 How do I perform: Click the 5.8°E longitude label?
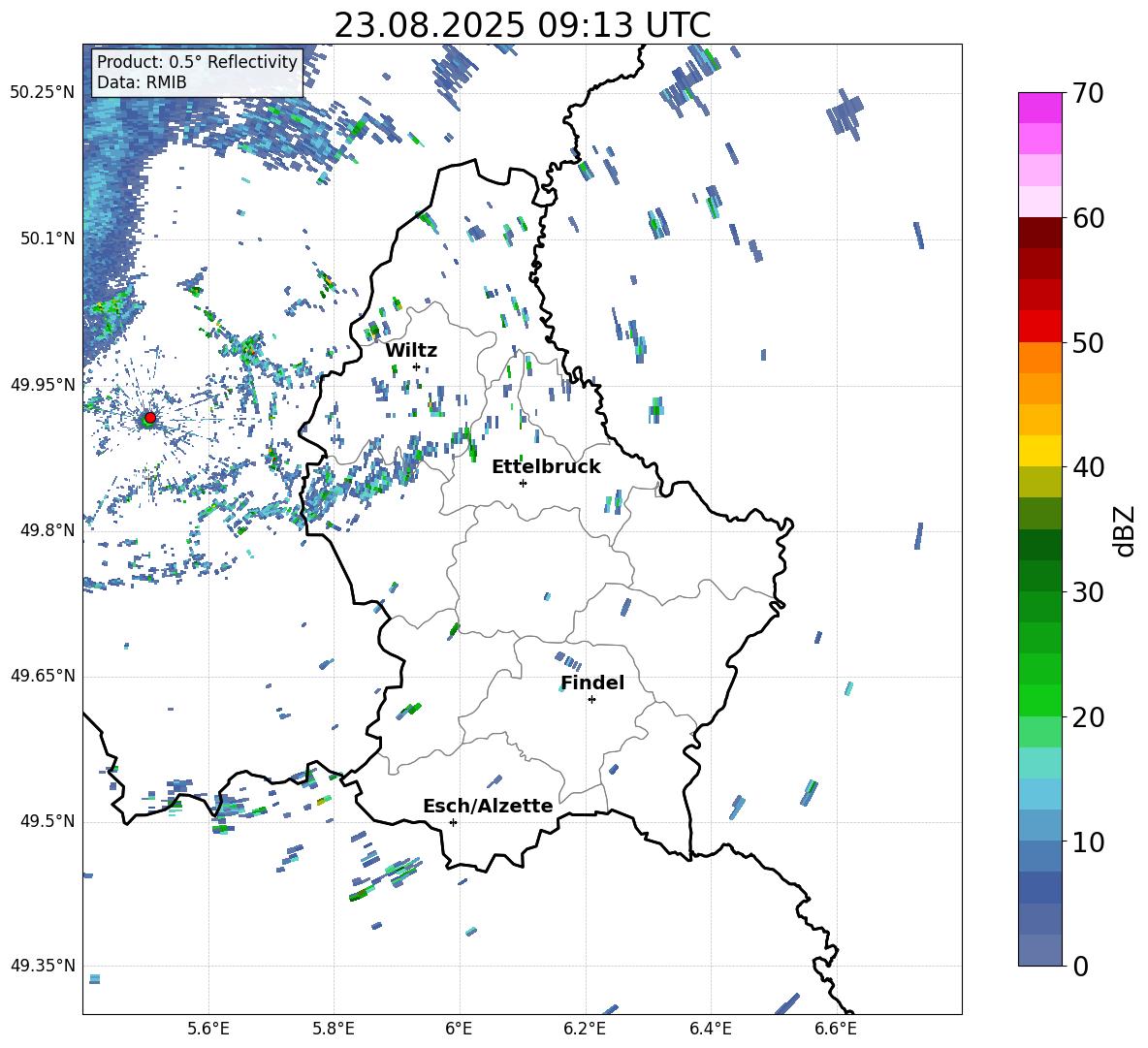pyautogui.click(x=334, y=1029)
